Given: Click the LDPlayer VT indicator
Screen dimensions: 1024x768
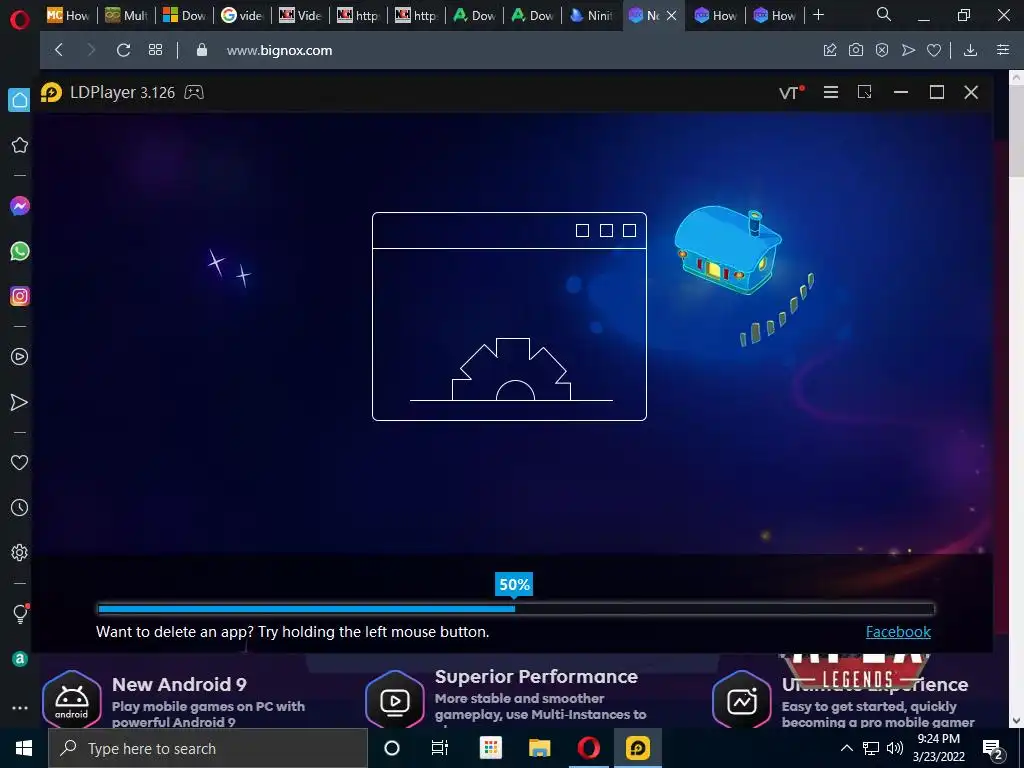Looking at the screenshot, I should (x=792, y=92).
